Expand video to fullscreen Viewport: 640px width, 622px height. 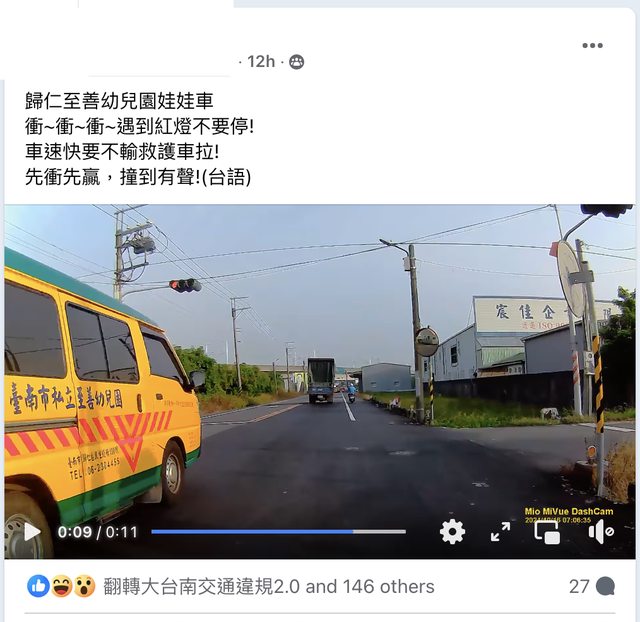pyautogui.click(x=500, y=532)
